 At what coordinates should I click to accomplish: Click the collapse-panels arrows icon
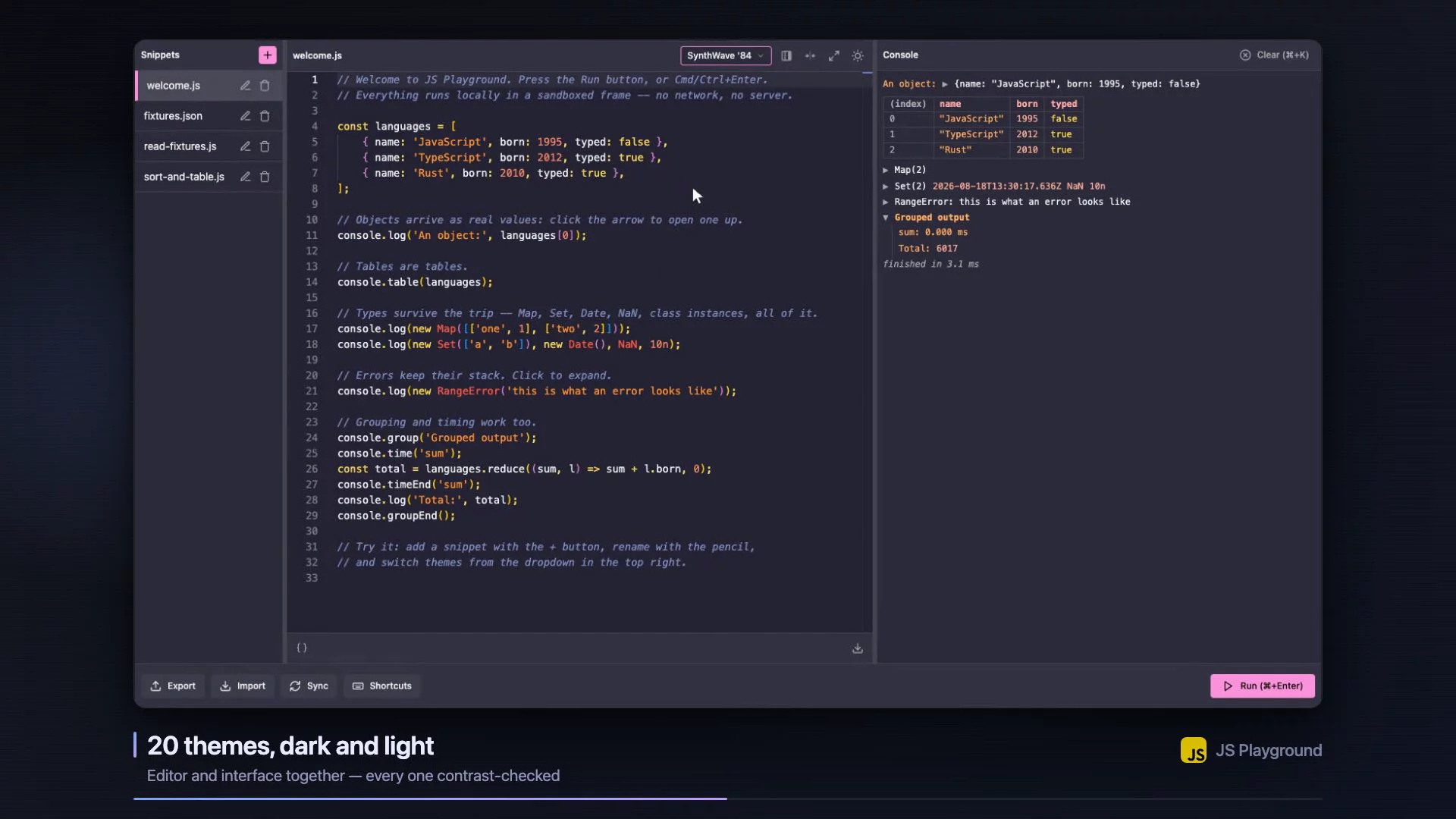810,55
